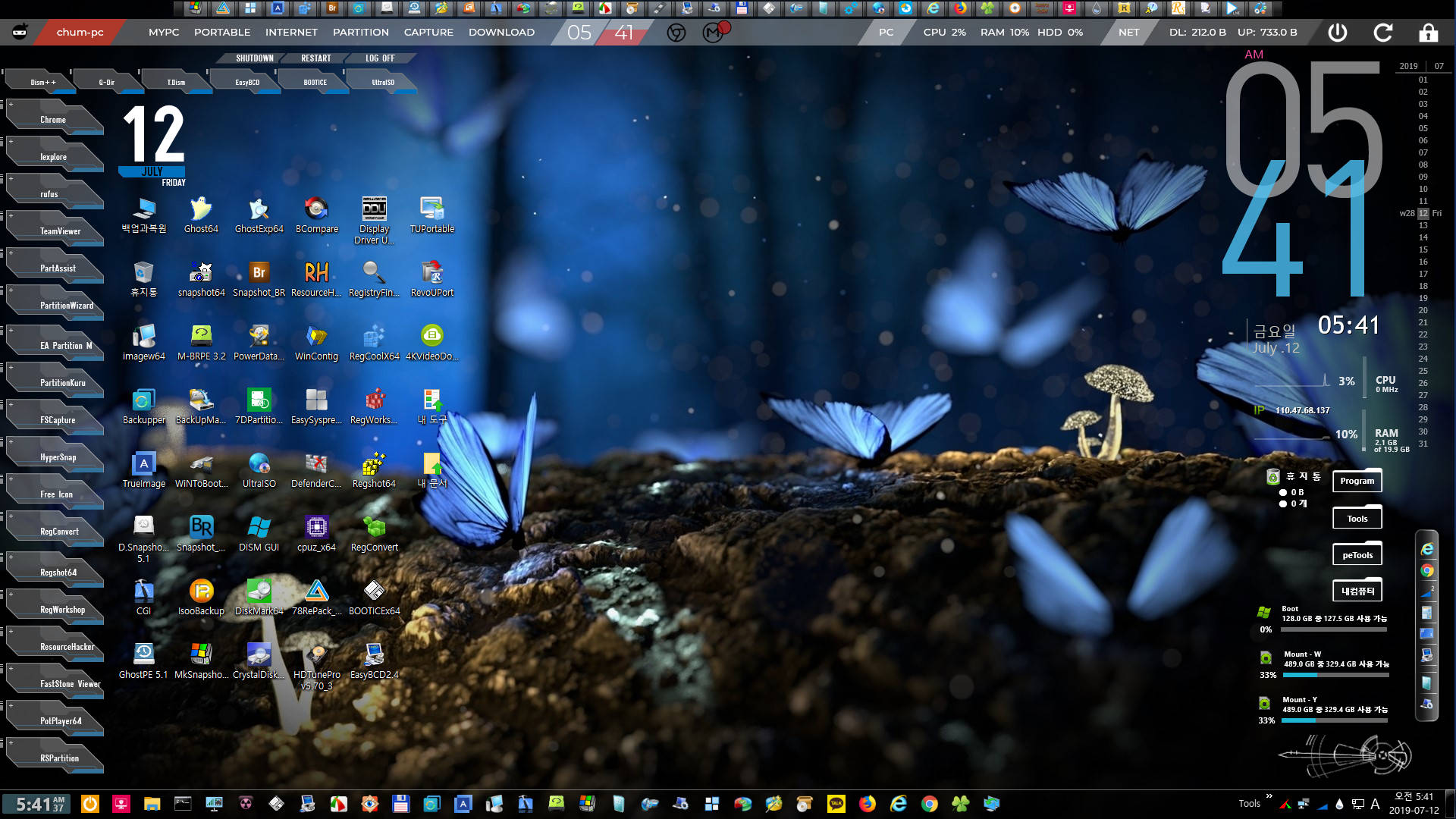Open IsooBackup desktop icon

click(201, 598)
